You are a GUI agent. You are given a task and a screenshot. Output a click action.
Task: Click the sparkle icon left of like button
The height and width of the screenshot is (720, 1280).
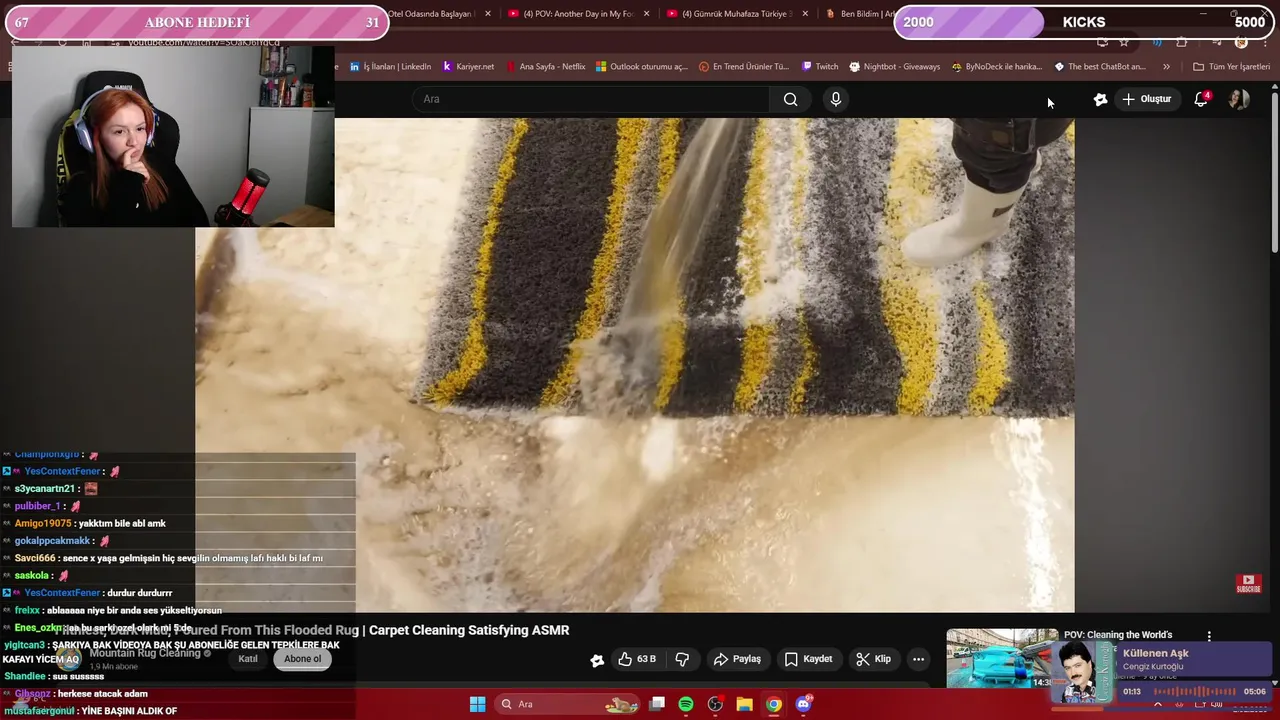pyautogui.click(x=597, y=660)
